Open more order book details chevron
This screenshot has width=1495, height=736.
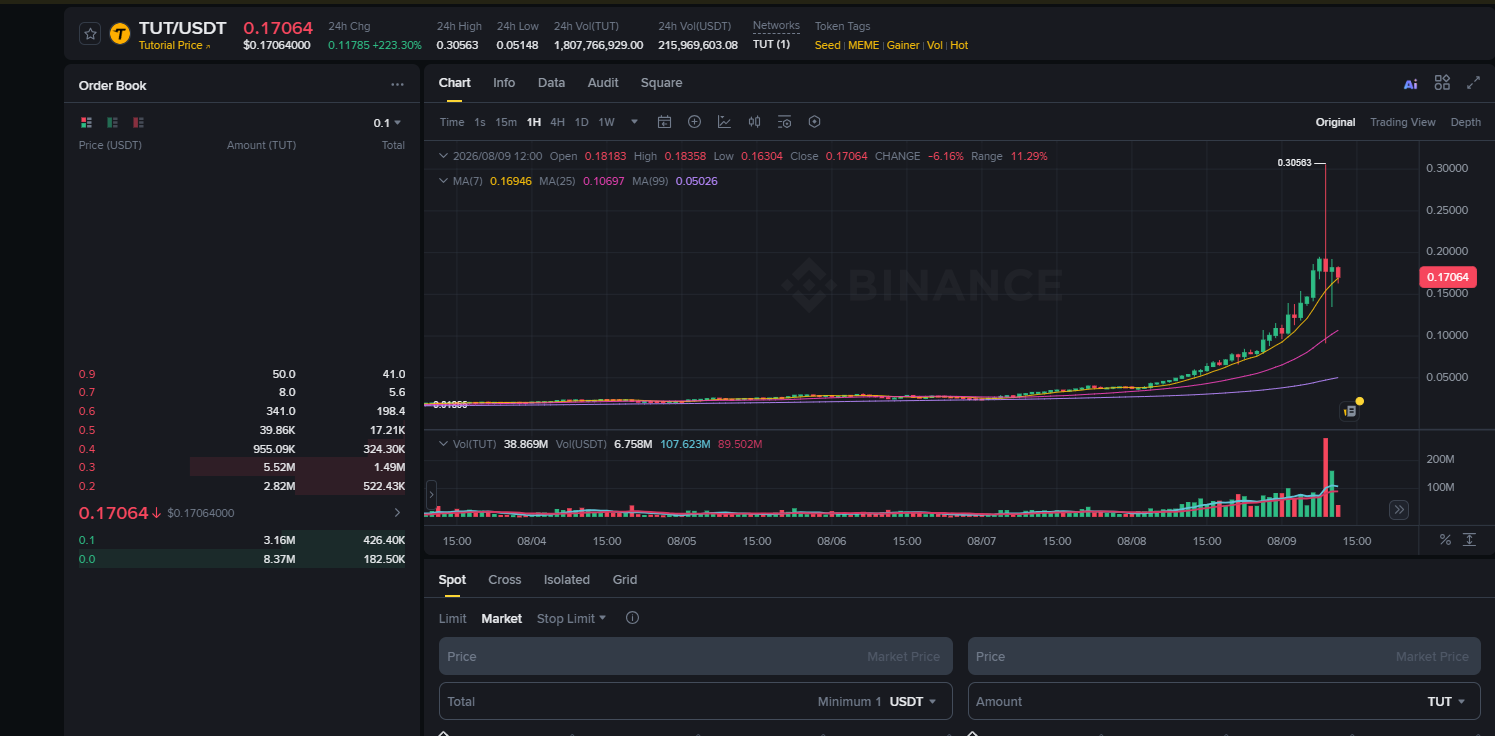[x=397, y=513]
